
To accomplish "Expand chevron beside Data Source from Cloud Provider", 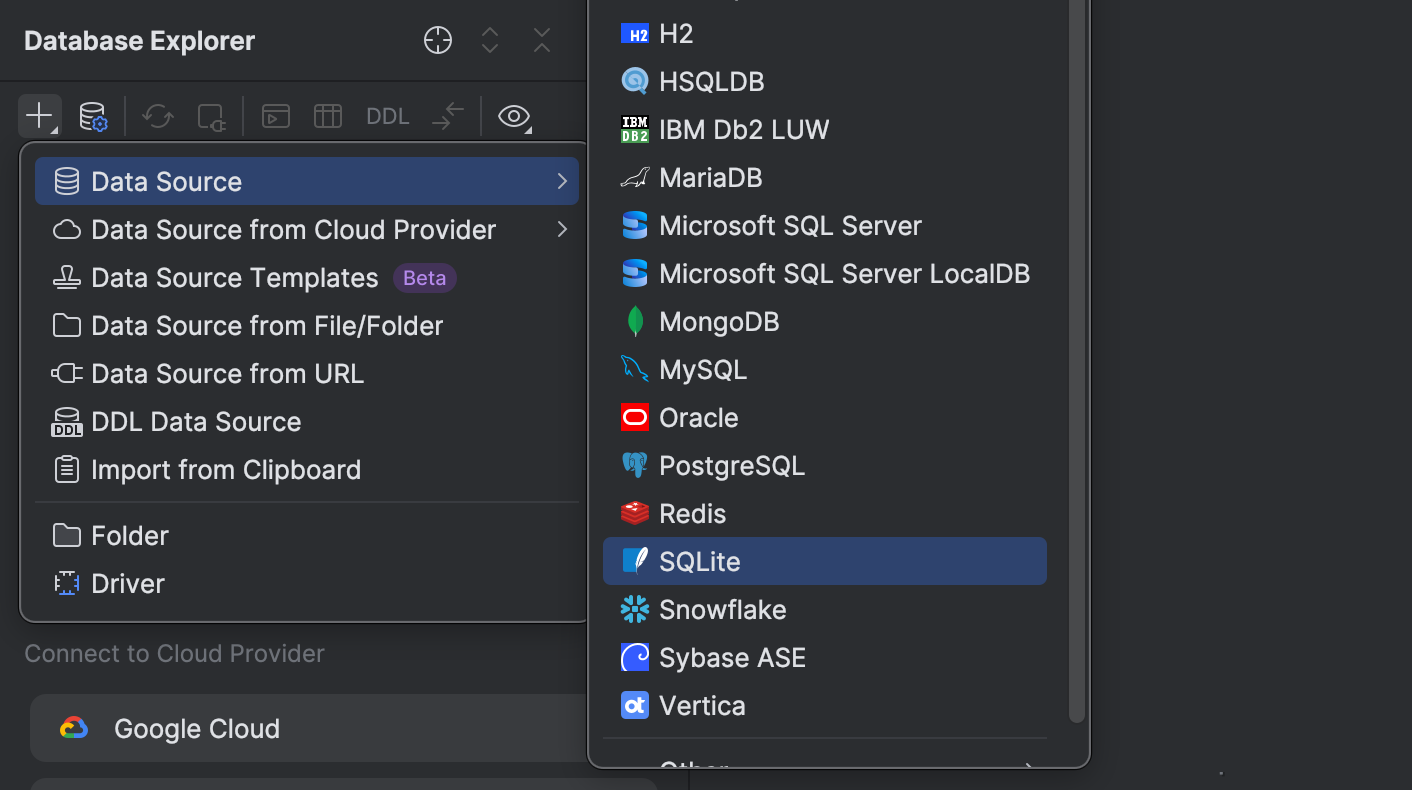I will (x=562, y=229).
